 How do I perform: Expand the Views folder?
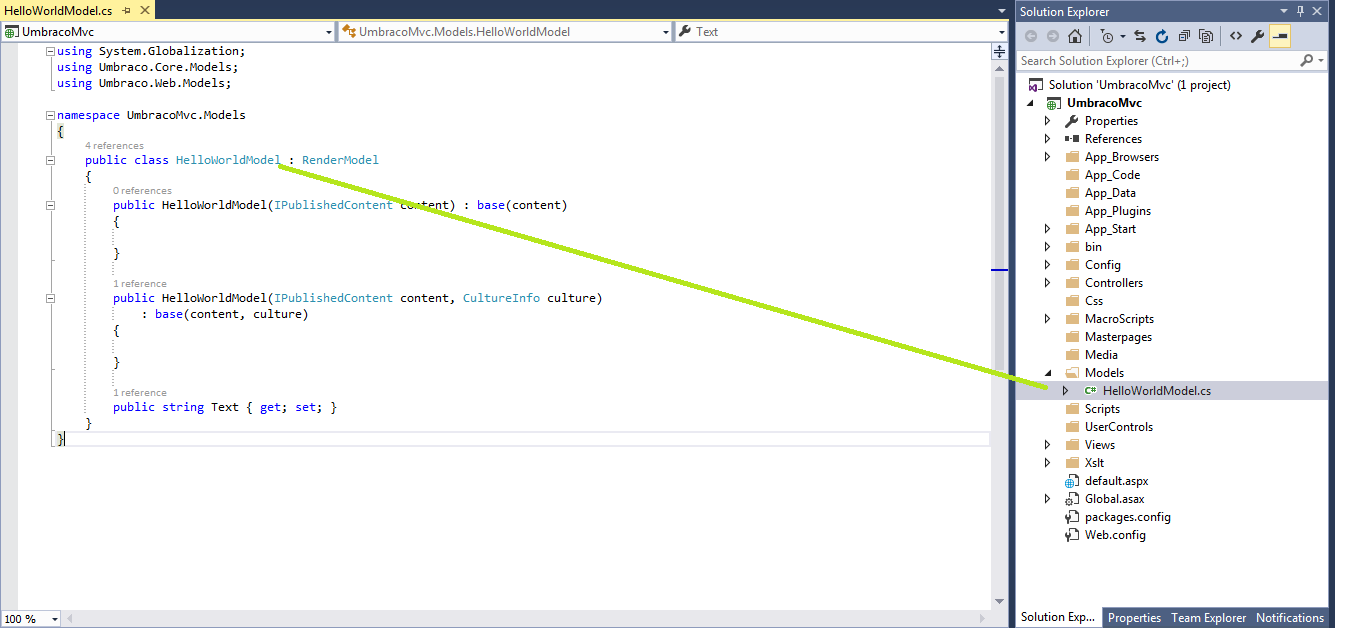tap(1048, 444)
